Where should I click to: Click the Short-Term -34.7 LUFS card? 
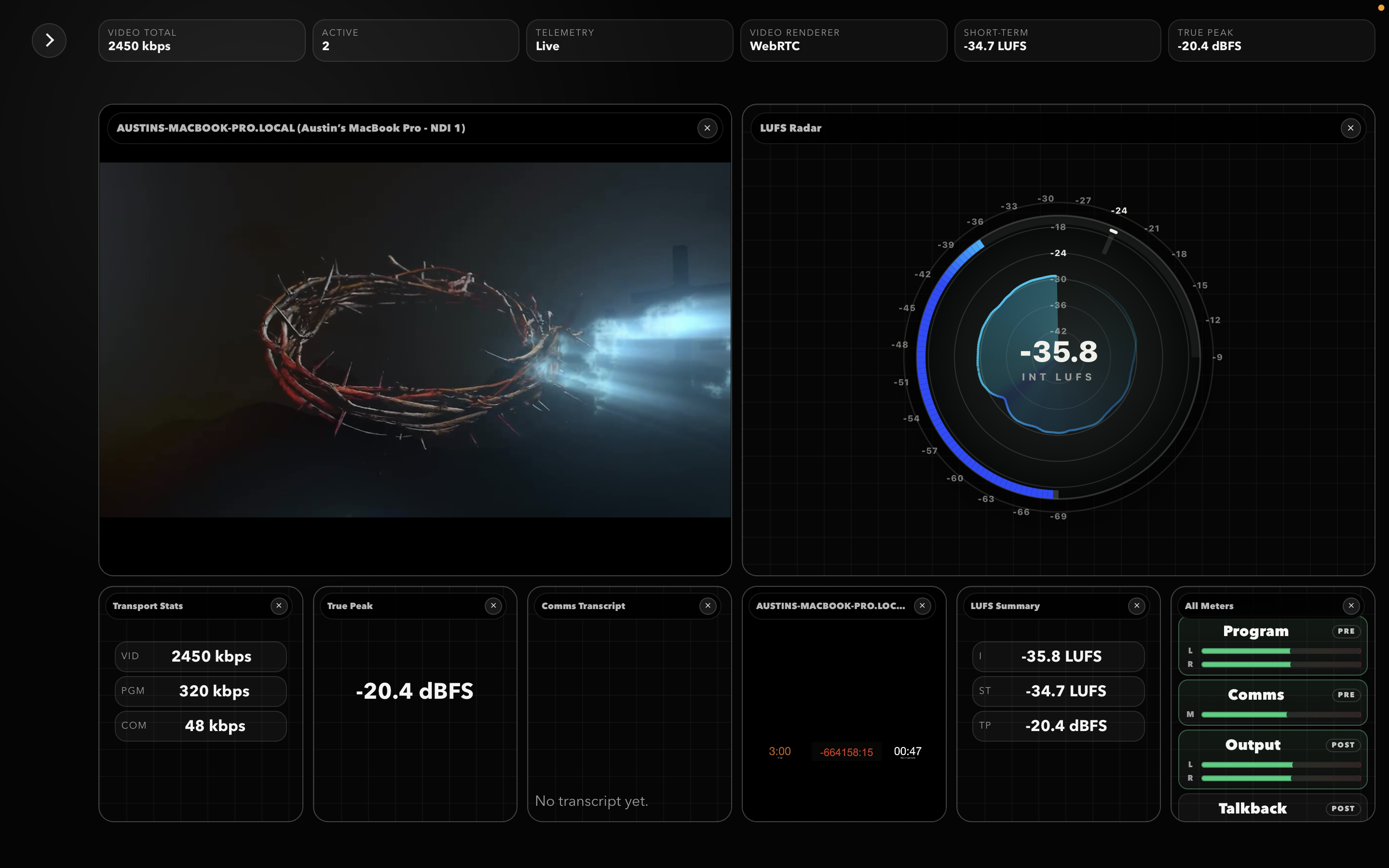tap(1057, 40)
